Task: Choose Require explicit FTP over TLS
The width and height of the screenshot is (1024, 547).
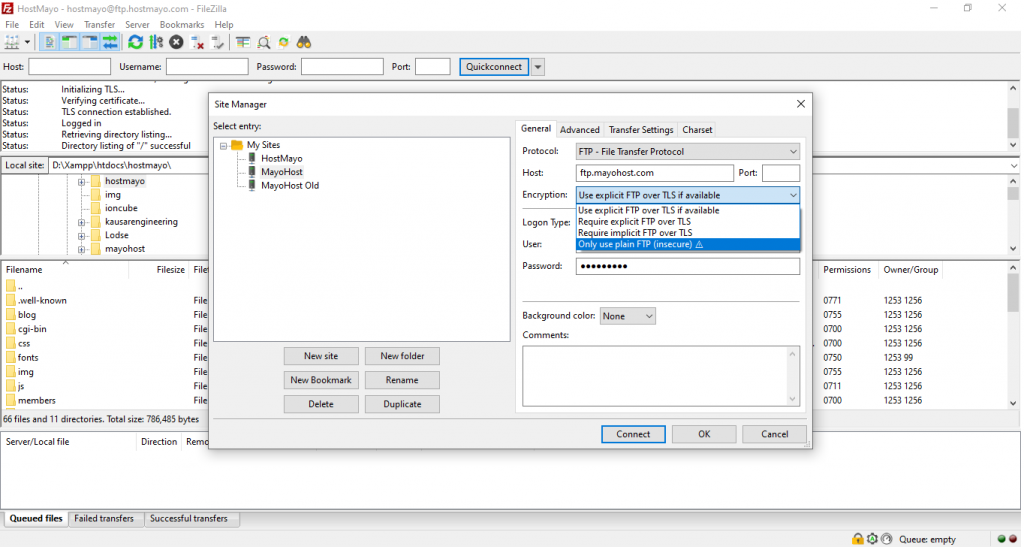Action: pos(688,222)
